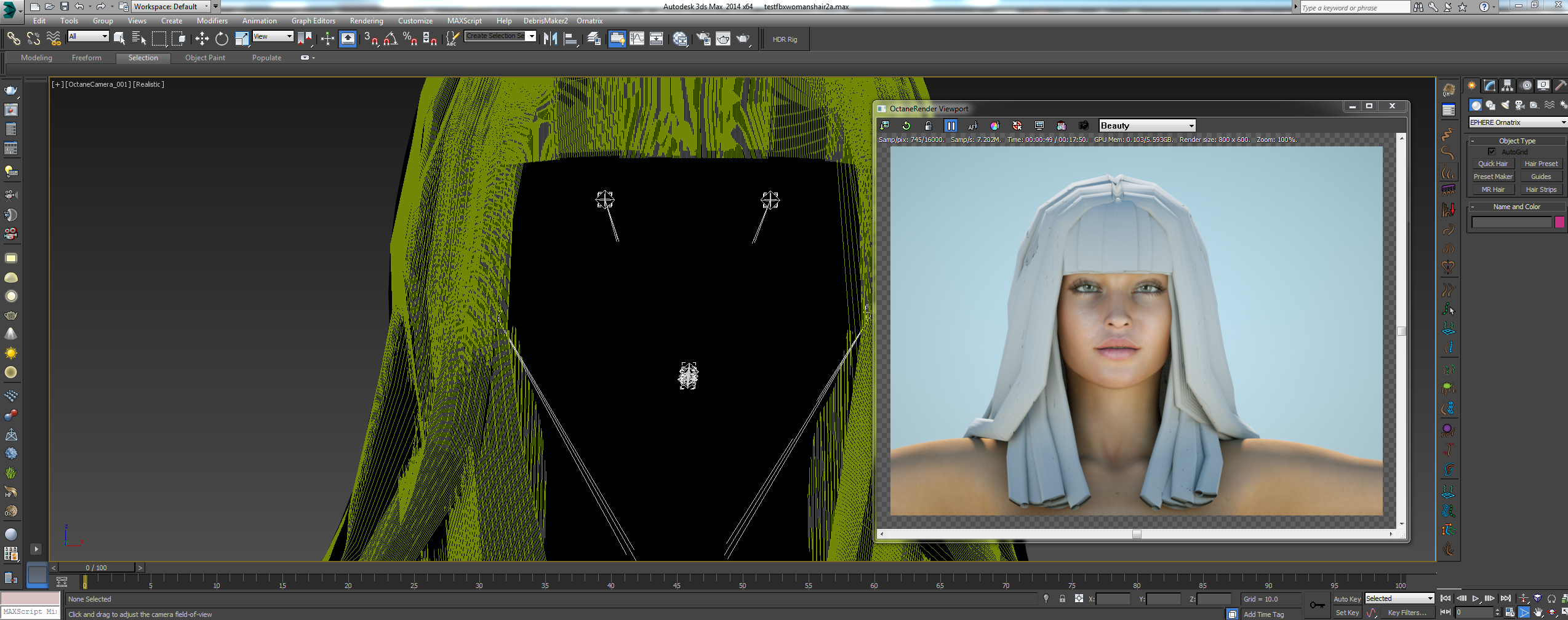
Task: Click the Octane restart render refresh icon
Action: click(x=906, y=125)
